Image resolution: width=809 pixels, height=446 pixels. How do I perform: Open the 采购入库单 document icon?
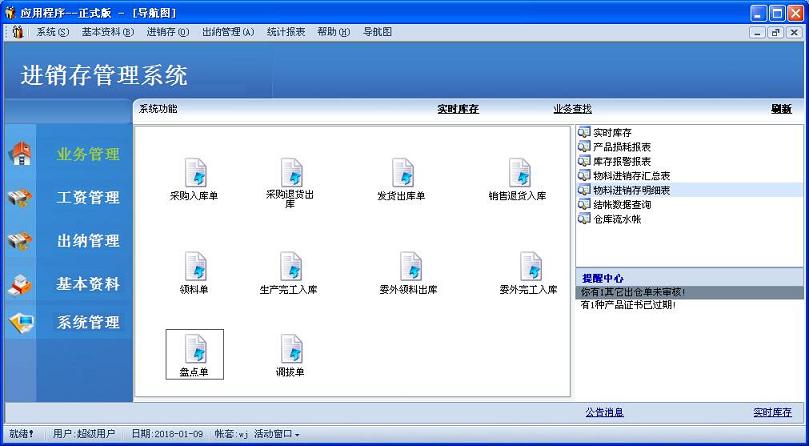click(x=195, y=172)
